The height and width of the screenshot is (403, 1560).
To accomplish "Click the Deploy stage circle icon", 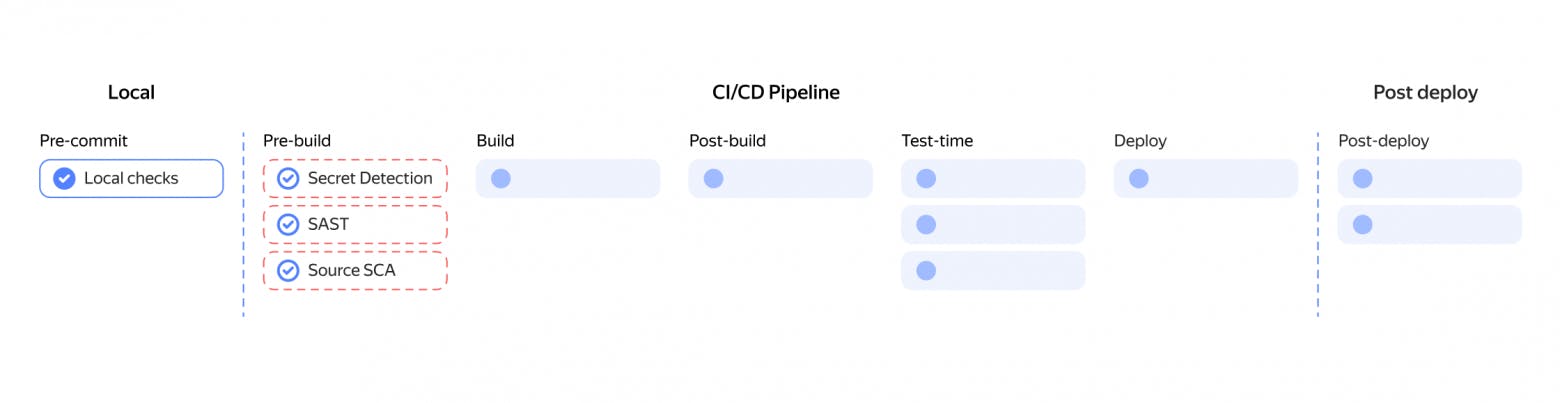I will [1138, 179].
